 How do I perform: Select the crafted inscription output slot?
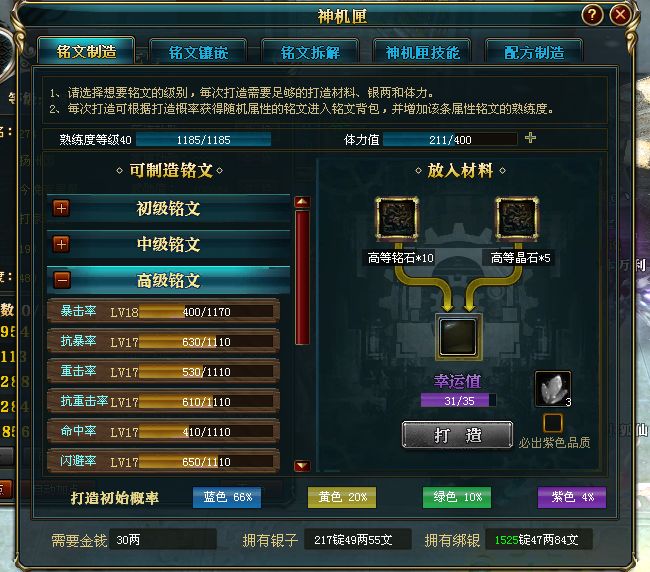[x=458, y=337]
